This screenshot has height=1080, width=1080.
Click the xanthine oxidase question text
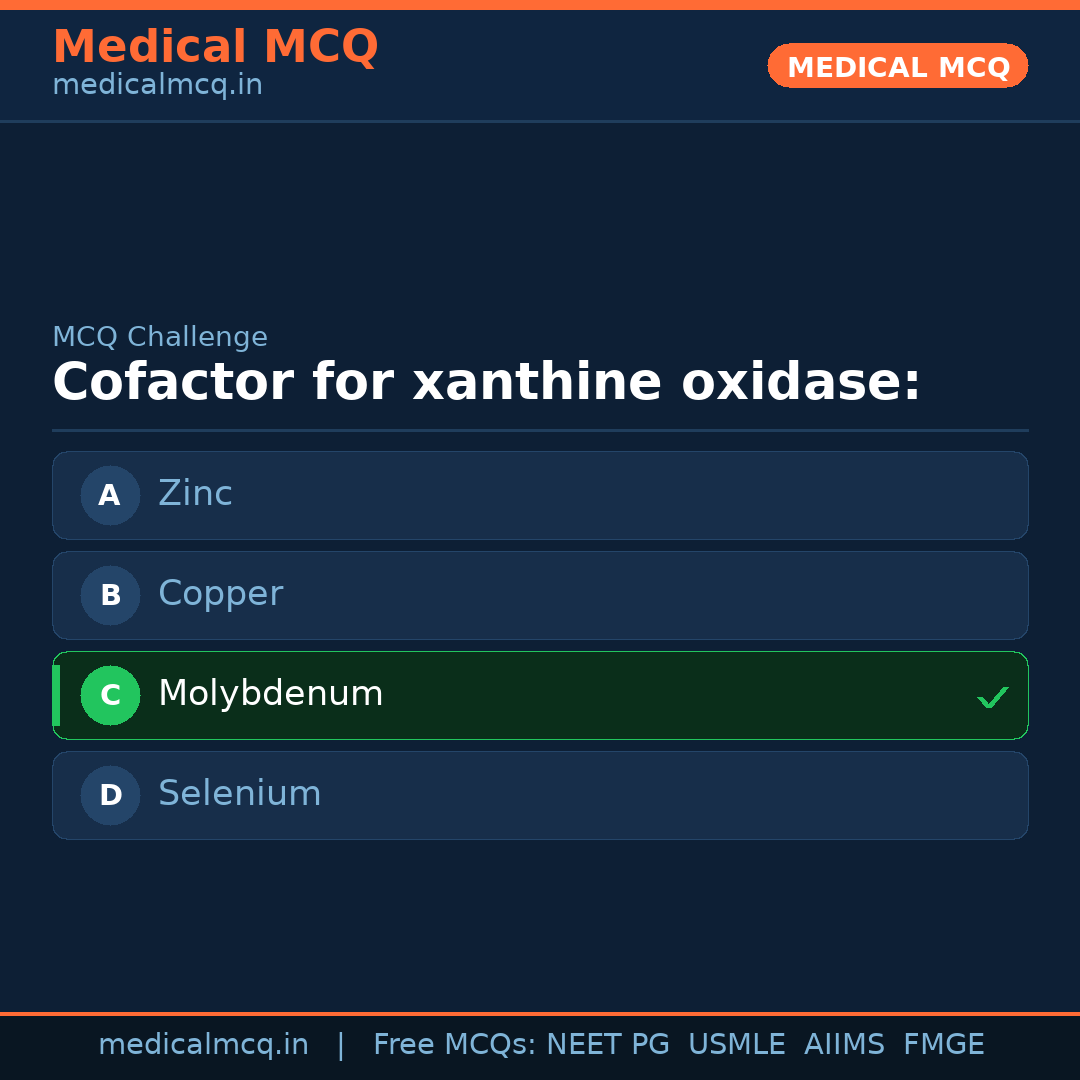(x=486, y=383)
